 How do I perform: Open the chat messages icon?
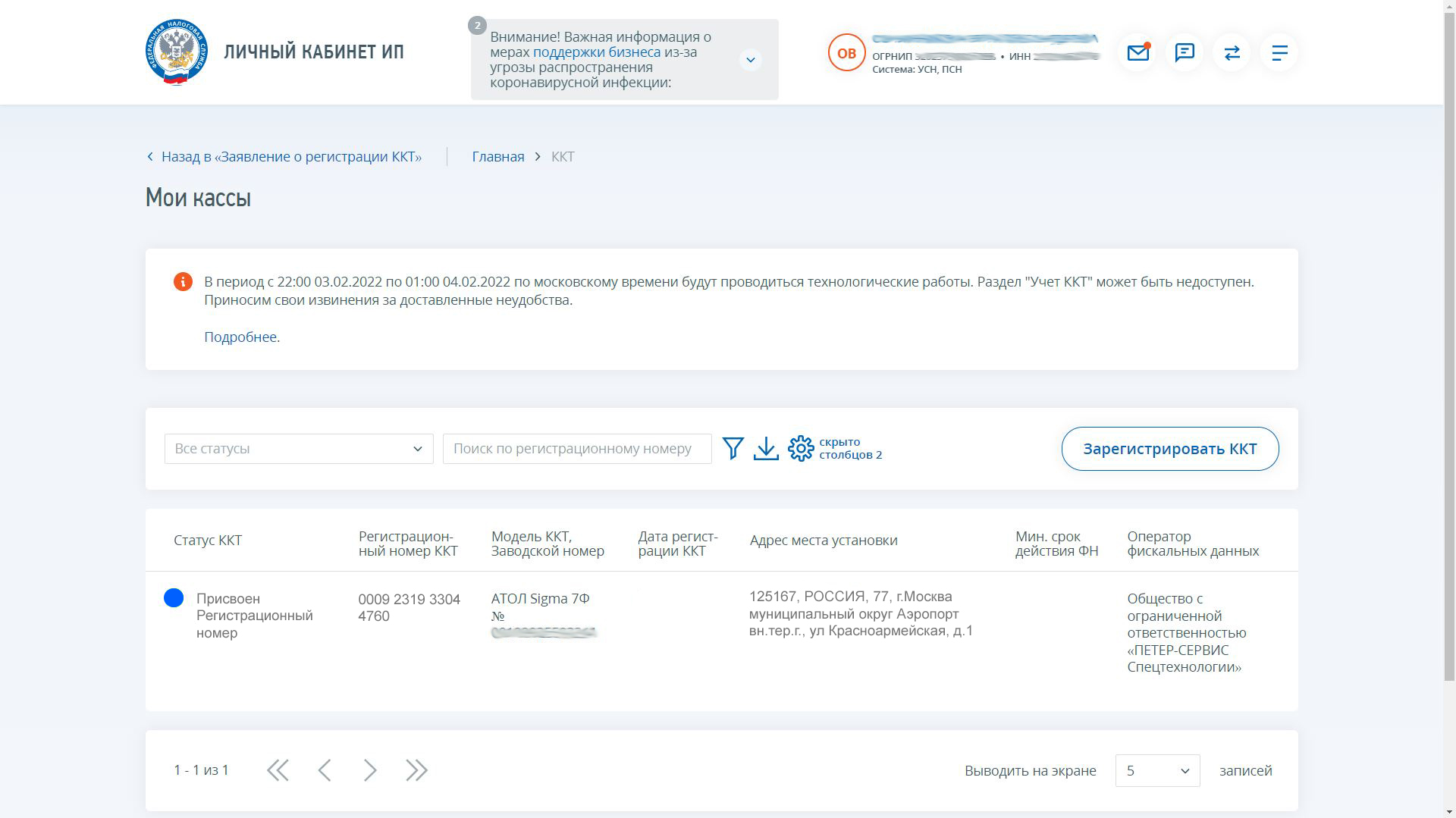[x=1185, y=52]
